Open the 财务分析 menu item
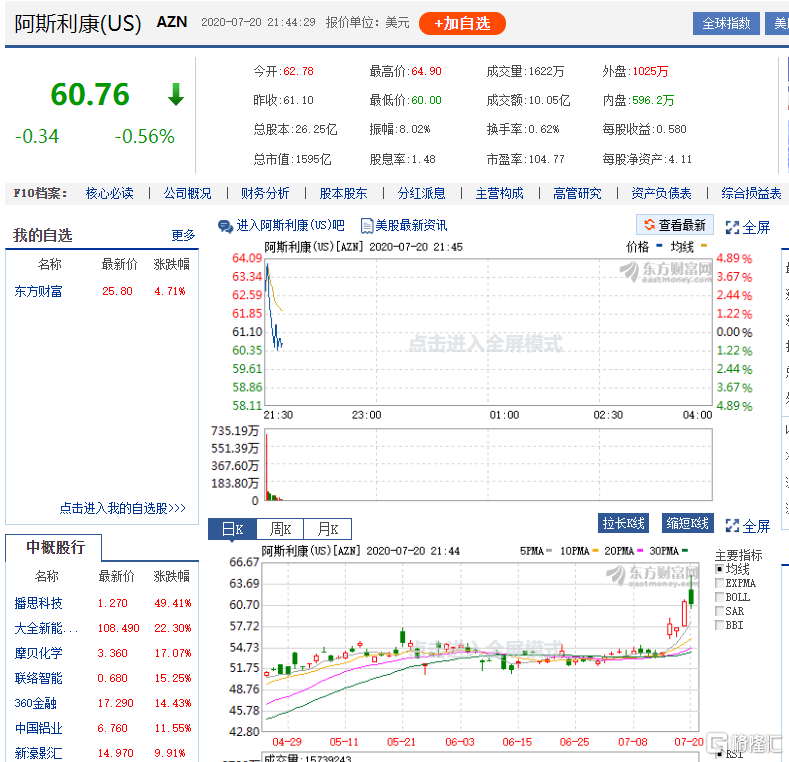Viewport: 789px width, 762px height. pyautogui.click(x=265, y=193)
